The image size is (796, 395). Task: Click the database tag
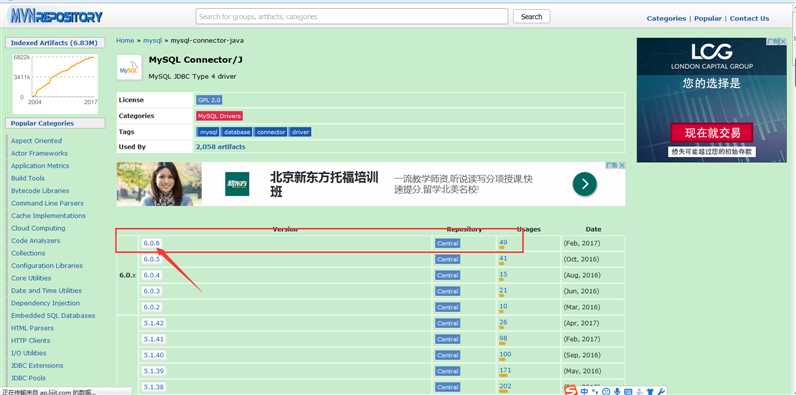tap(237, 132)
